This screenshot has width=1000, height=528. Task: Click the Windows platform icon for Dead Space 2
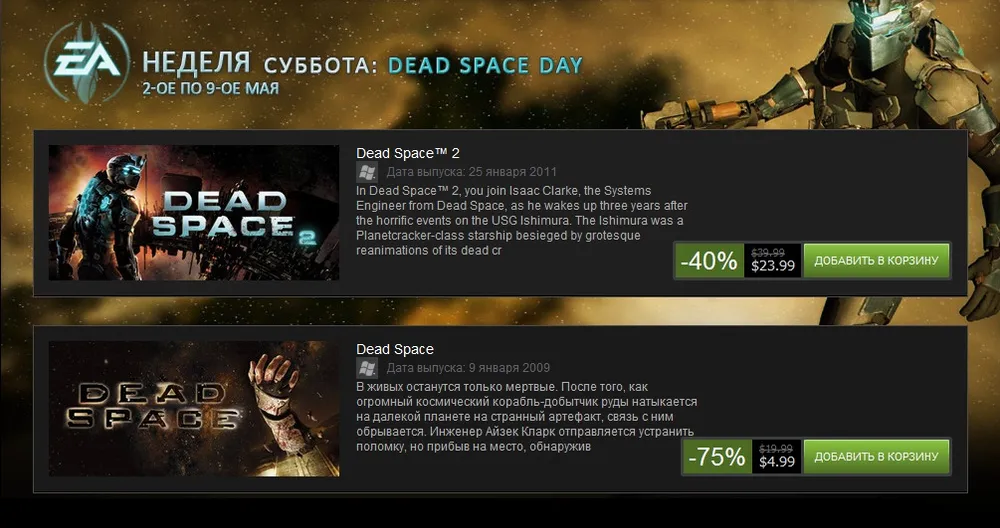pos(366,172)
